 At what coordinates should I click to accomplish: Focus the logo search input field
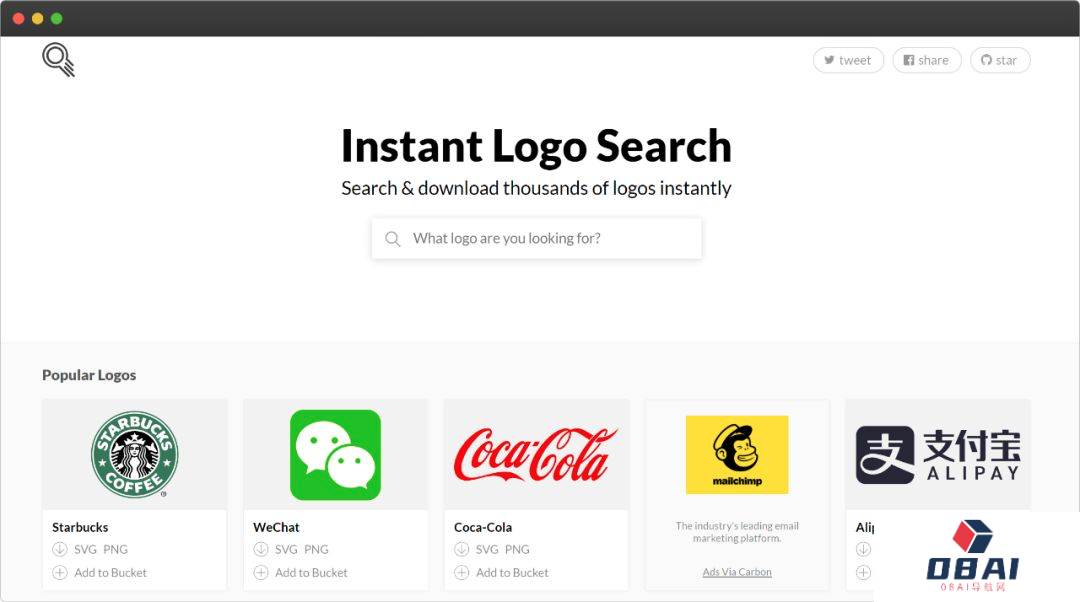click(537, 238)
